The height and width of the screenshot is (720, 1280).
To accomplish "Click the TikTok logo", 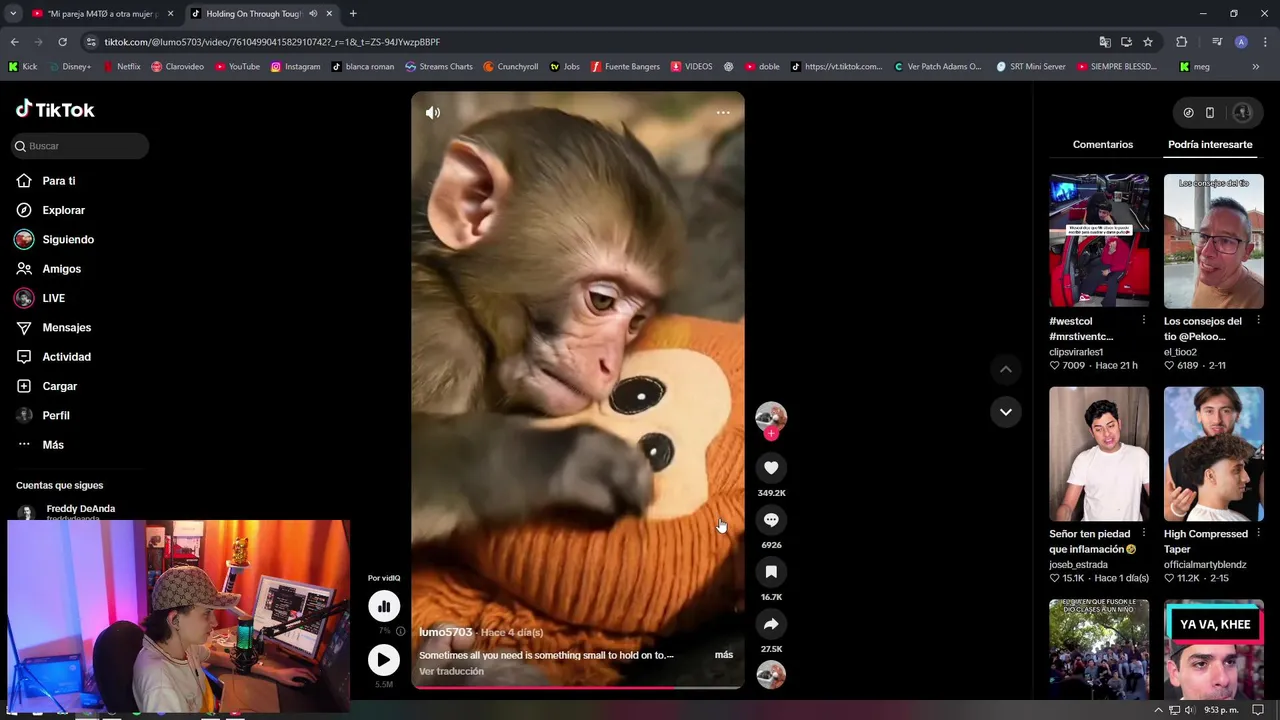I will (55, 109).
